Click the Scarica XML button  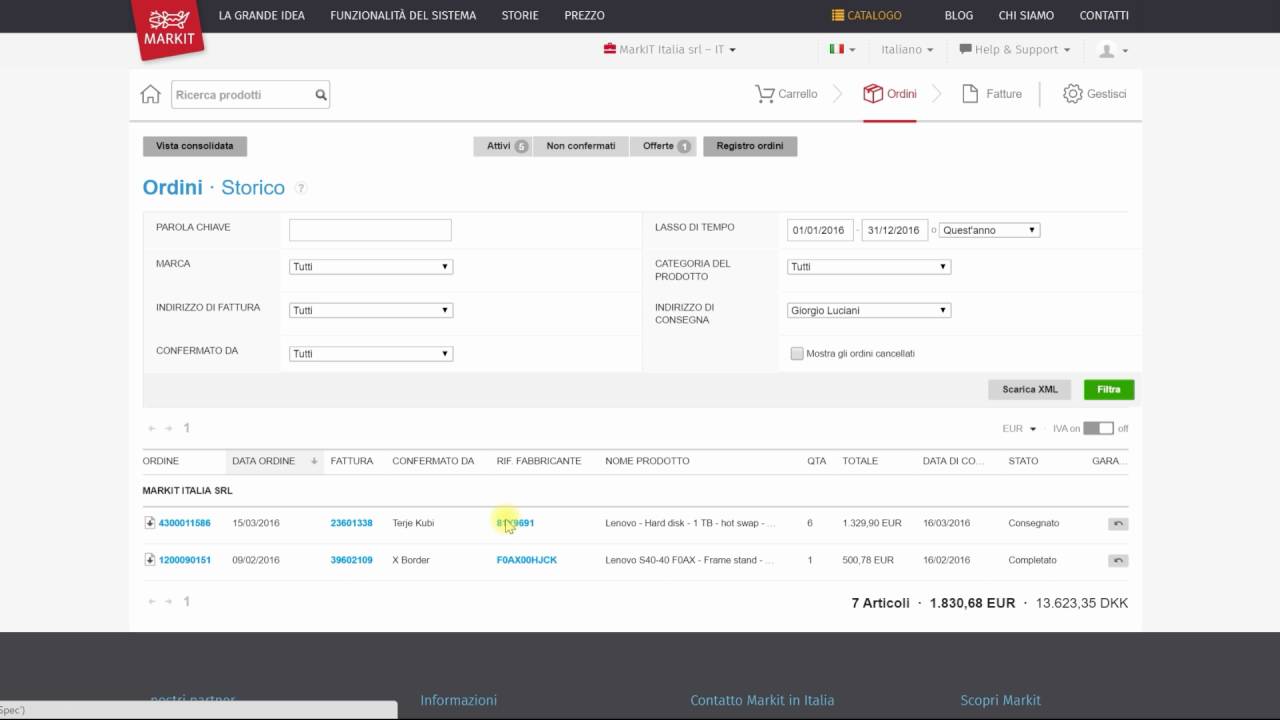1030,389
